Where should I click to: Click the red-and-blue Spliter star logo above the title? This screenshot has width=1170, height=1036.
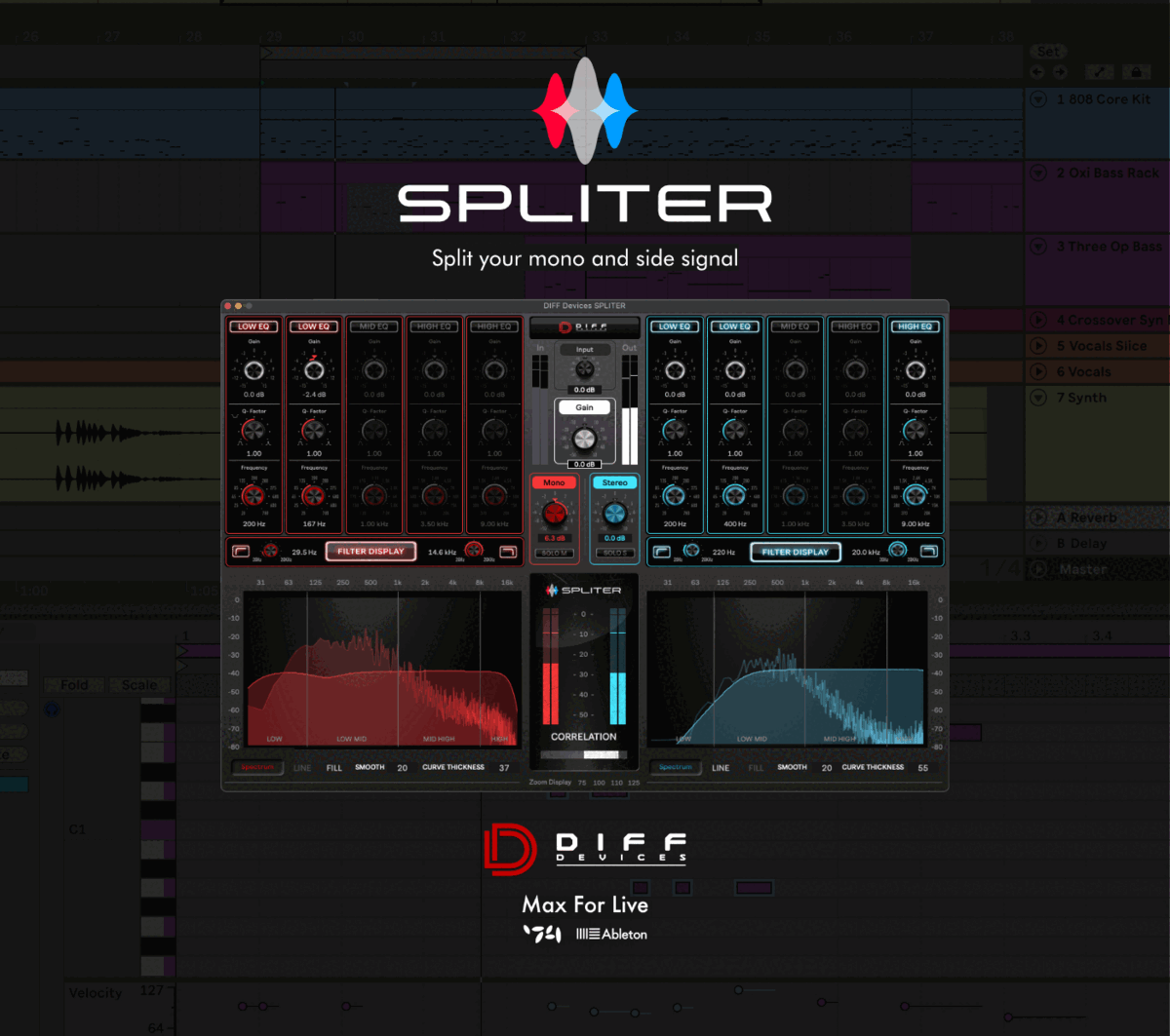[584, 110]
